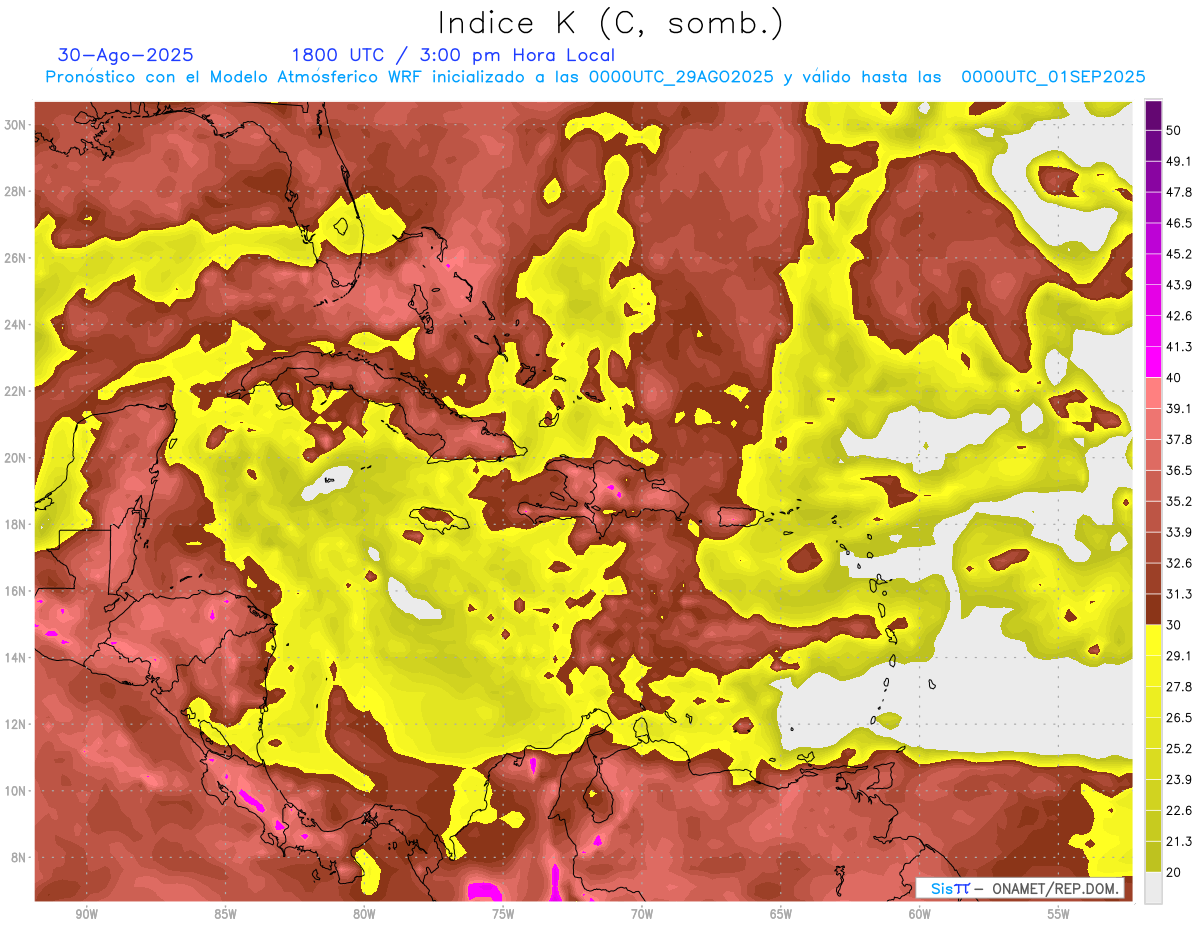Viewport: 1200px width, 927px height.
Task: Click the colorbar value "30"
Action: [1174, 624]
